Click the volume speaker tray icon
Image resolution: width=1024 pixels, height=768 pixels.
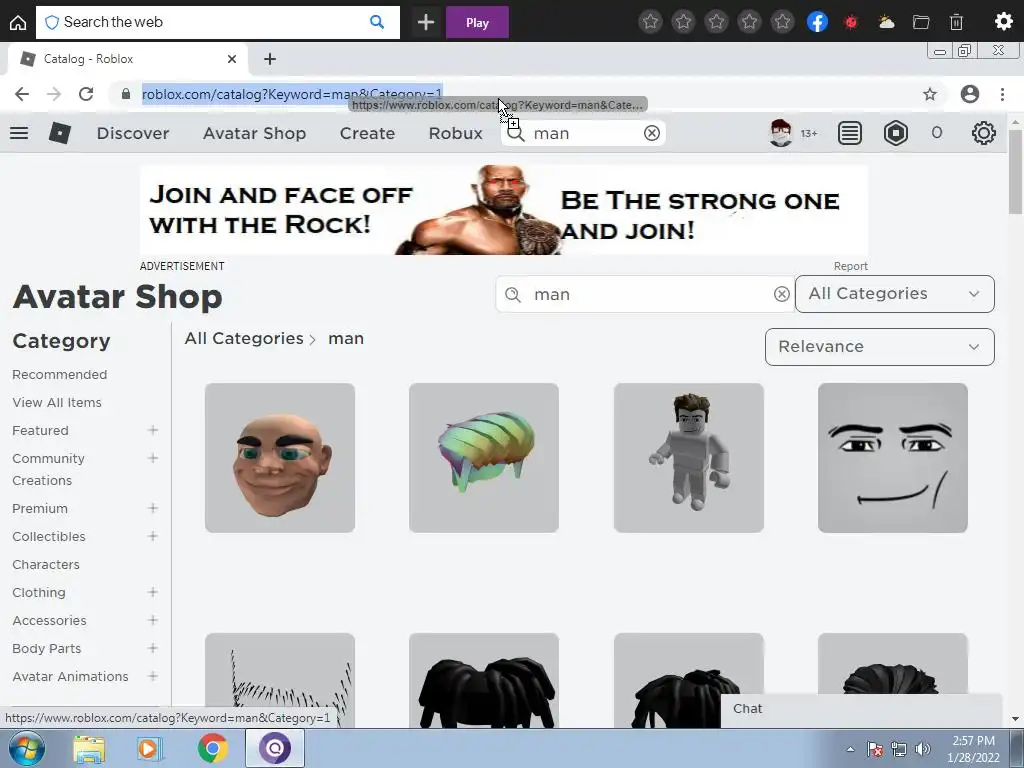[x=923, y=749]
